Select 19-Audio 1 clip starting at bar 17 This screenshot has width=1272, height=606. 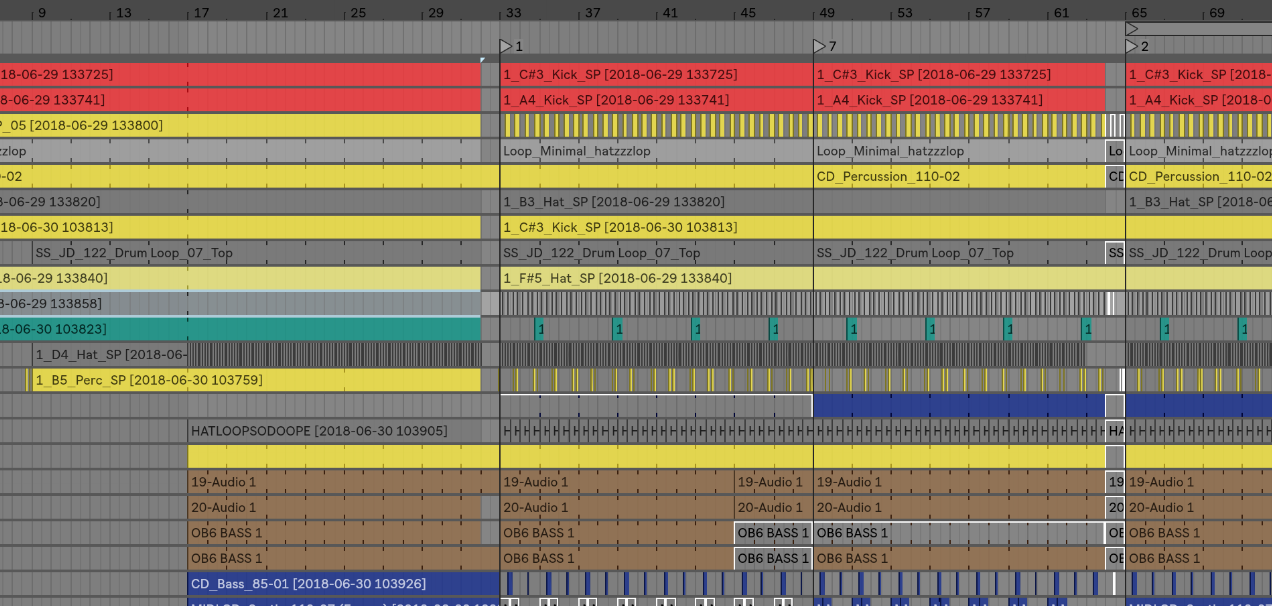[344, 482]
